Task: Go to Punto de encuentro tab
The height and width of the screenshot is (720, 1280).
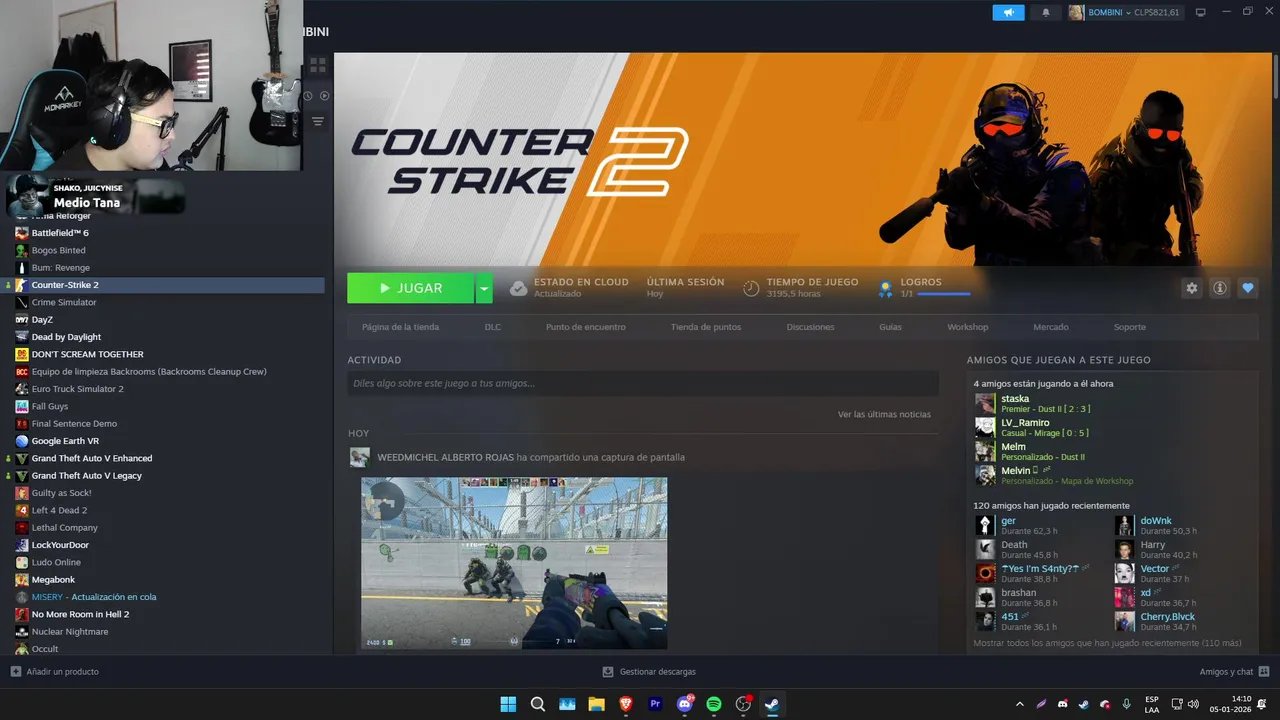Action: (x=586, y=327)
